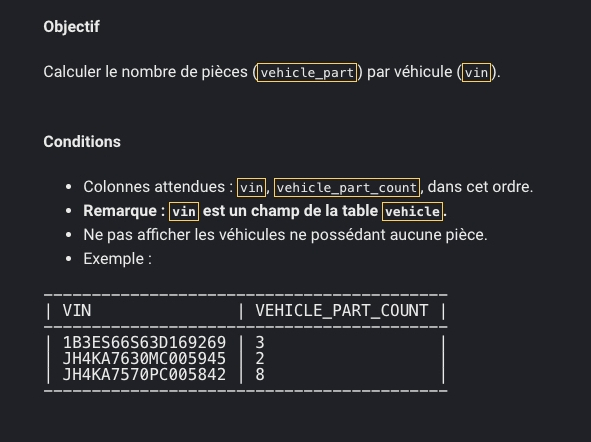The image size is (591, 442).
Task: Click the vehicle_part_count code tag
Action: click(x=347, y=188)
